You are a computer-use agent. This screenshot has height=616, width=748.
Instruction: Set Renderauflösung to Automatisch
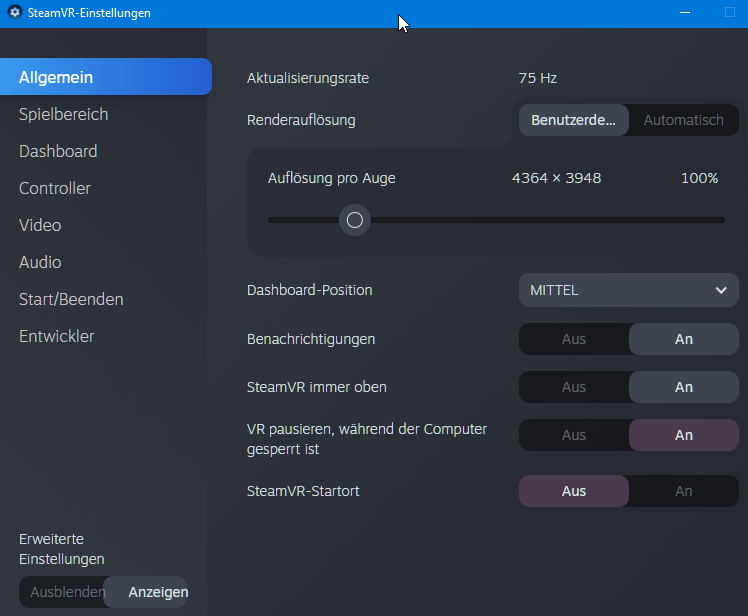pyautogui.click(x=684, y=120)
